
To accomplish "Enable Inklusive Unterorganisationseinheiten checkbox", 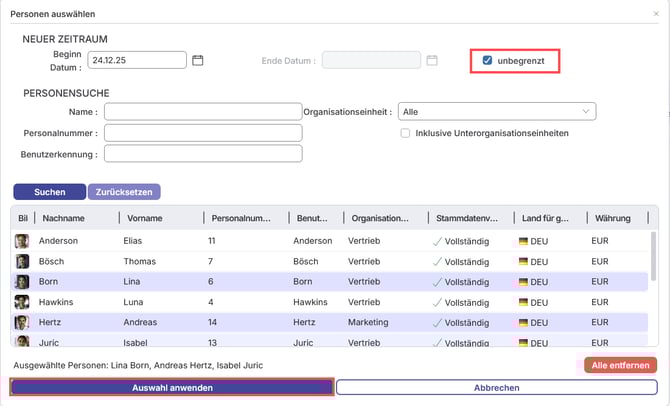I will tap(405, 132).
